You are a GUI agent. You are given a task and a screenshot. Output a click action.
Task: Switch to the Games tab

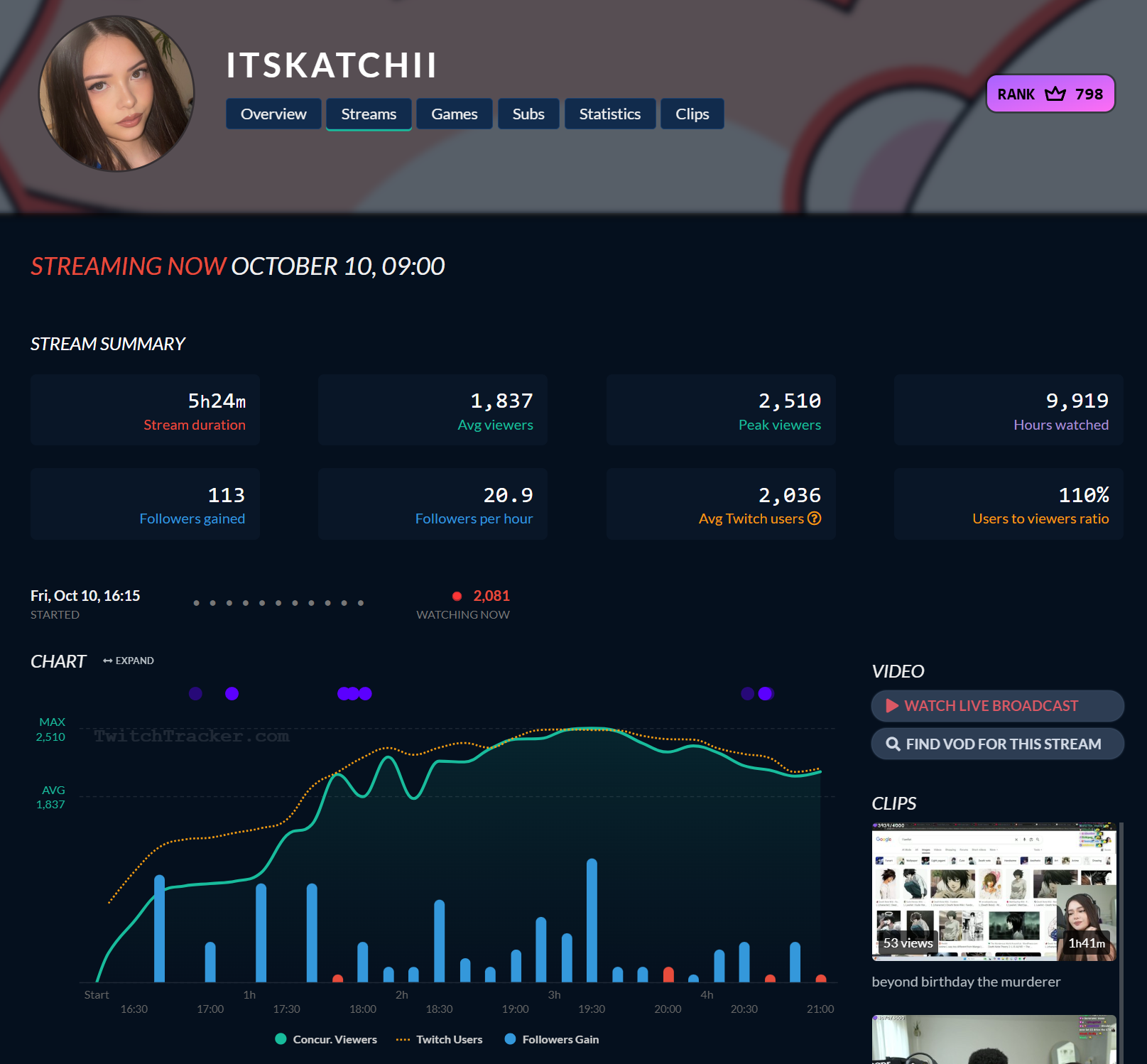click(455, 114)
